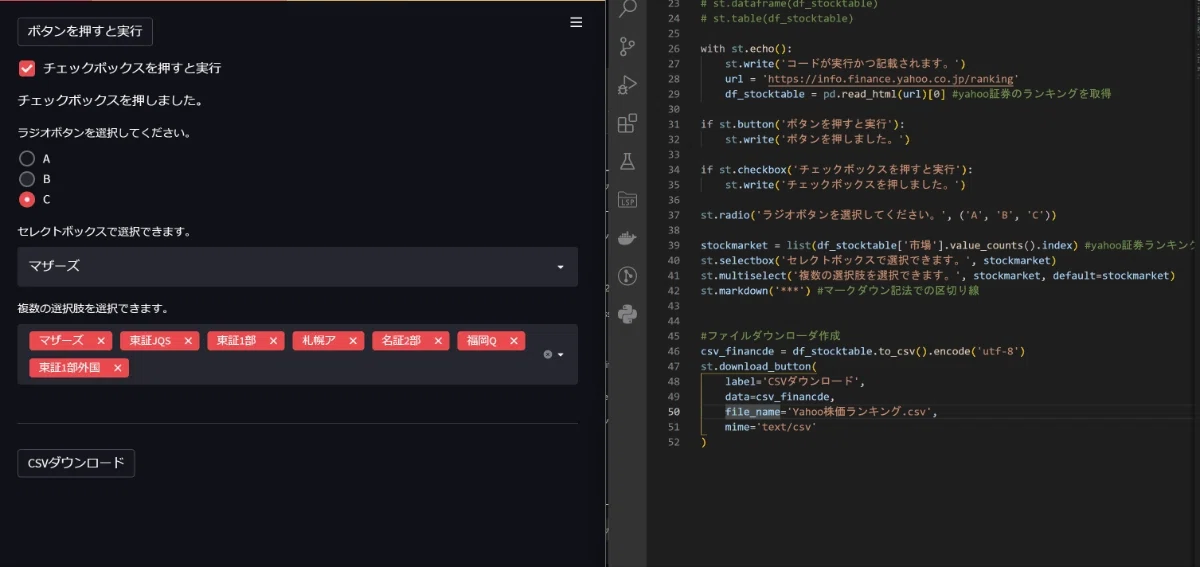Open the Docker panel
1200x567 pixels.
click(x=628, y=238)
